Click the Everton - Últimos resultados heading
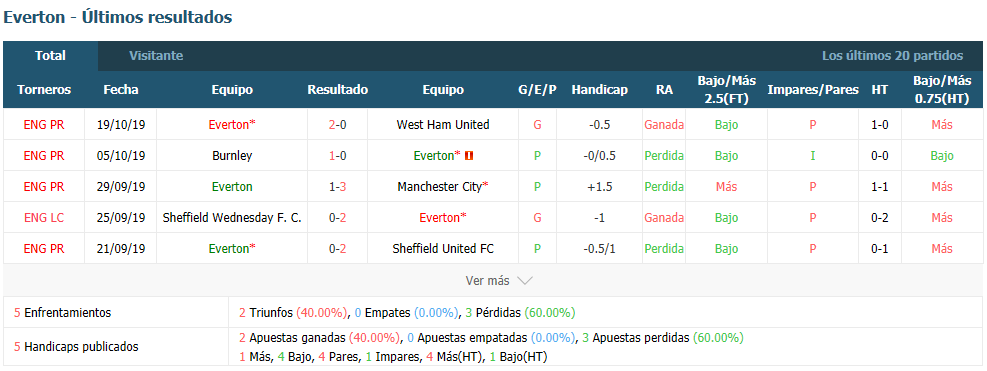Screen dimensions: 987x371 [118, 17]
